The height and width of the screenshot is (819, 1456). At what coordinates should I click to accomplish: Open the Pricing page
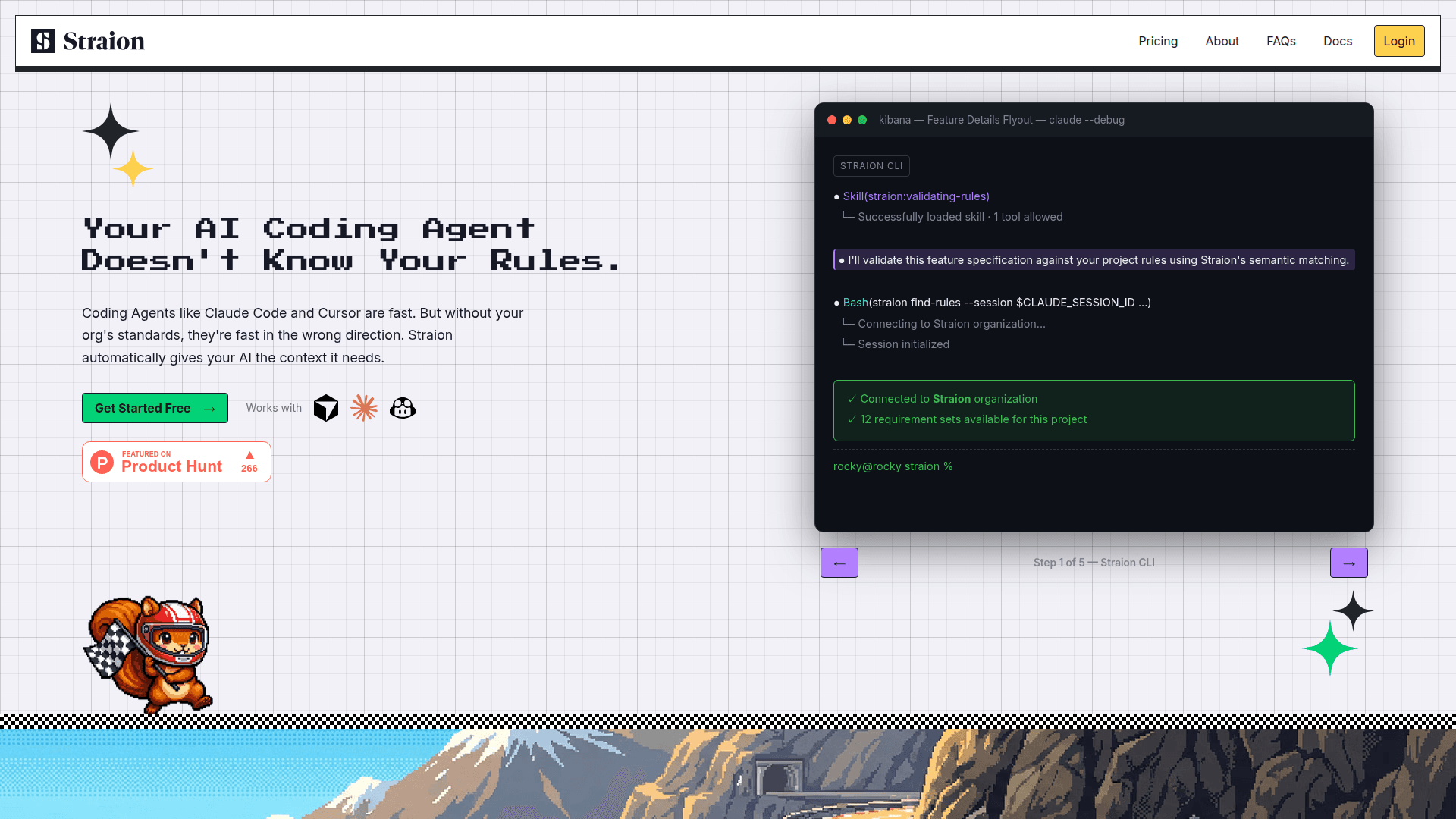1157,41
